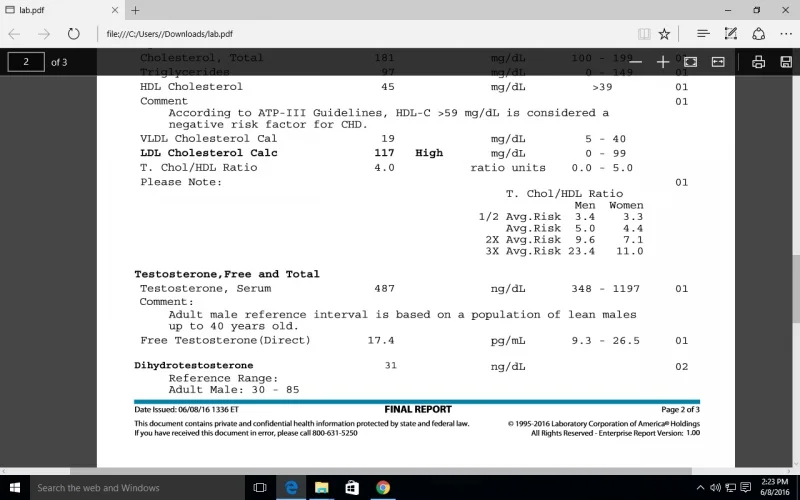Click 'FINAL REPORT' footer text

[418, 409]
